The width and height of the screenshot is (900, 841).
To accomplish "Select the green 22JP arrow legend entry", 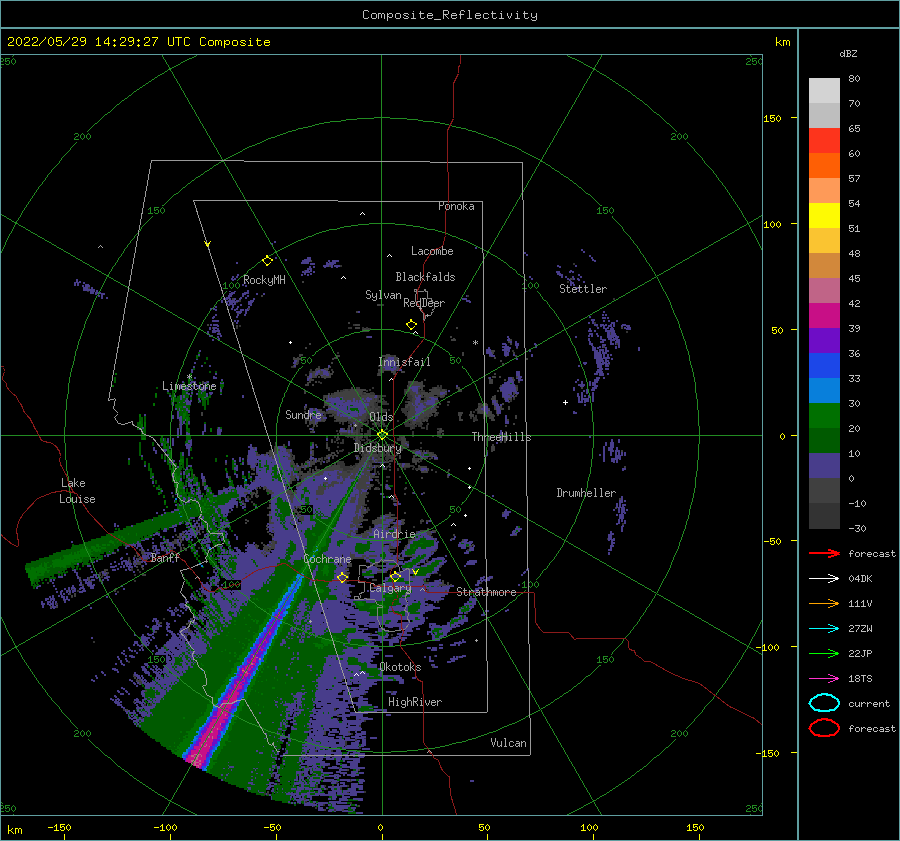I will point(824,653).
